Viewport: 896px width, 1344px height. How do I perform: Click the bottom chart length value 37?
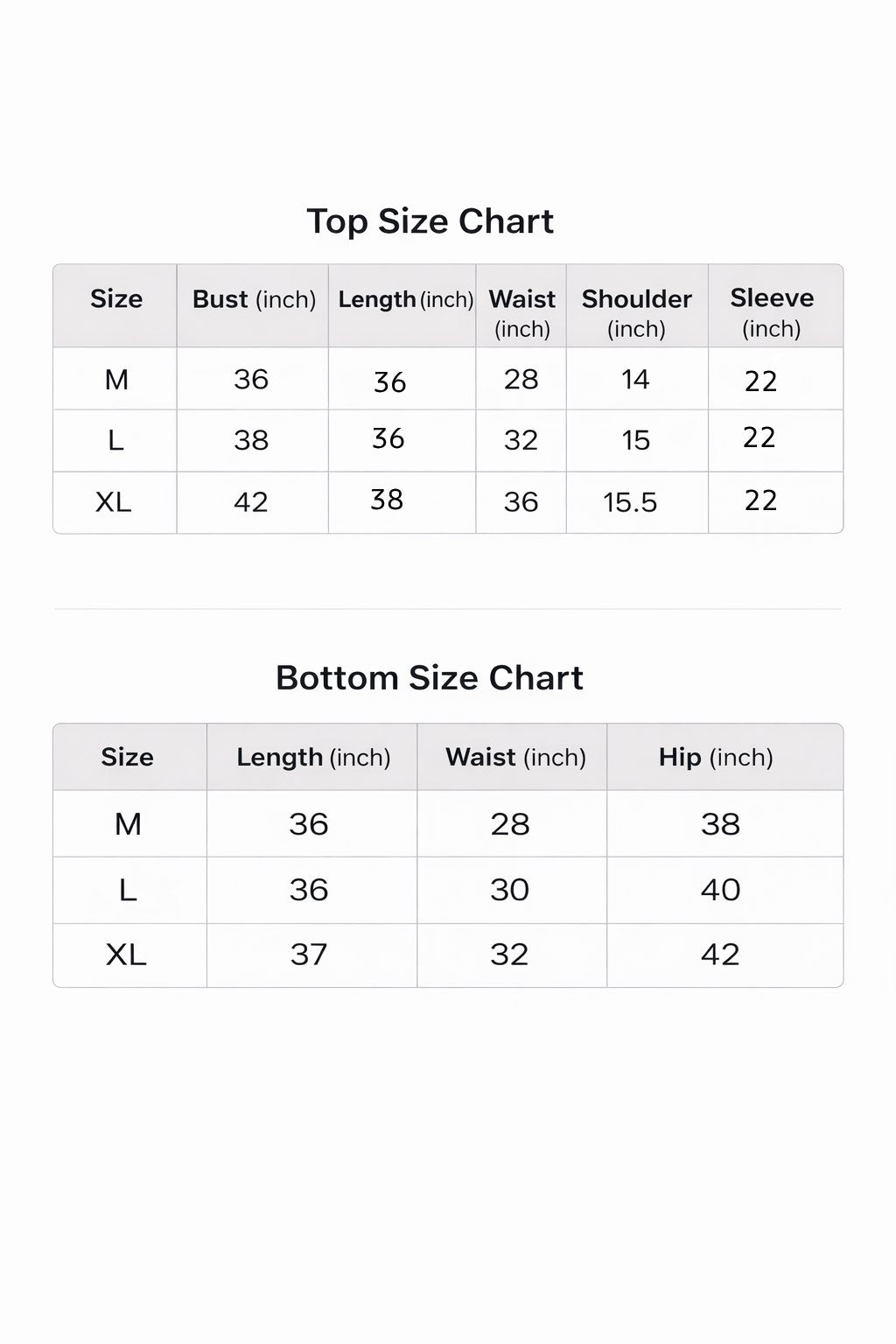pyautogui.click(x=309, y=955)
